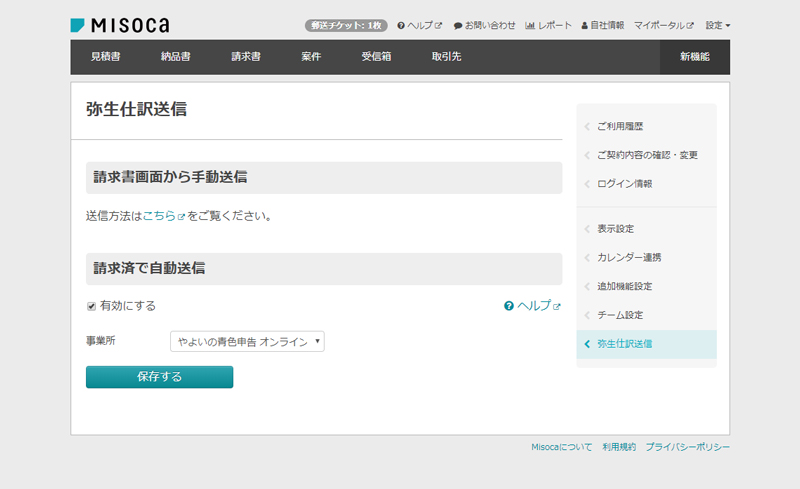The width and height of the screenshot is (800, 489).
Task: Select 弥生仕訳送信 in the sidebar
Action: (x=646, y=344)
